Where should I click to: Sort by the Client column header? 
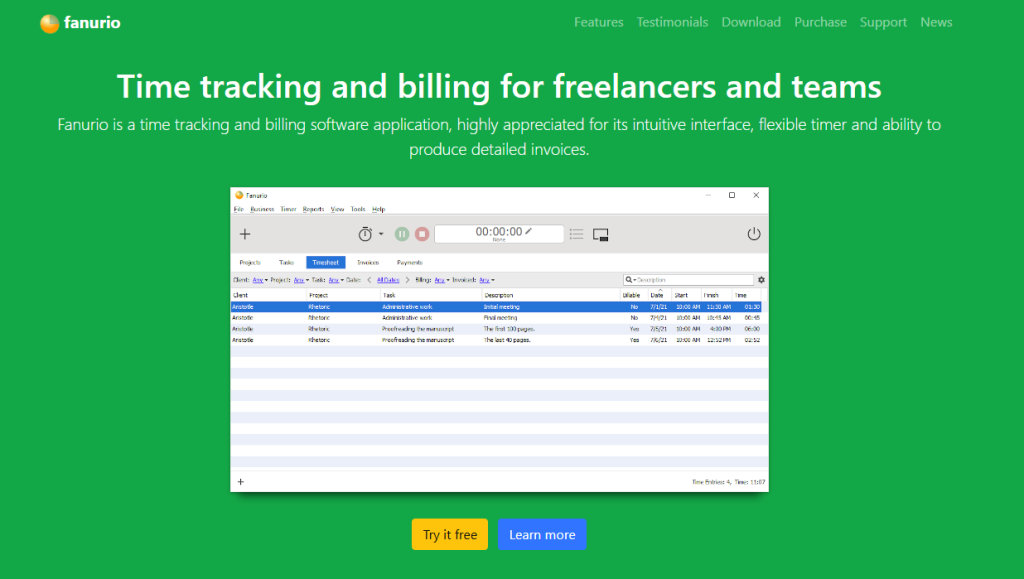[x=268, y=295]
